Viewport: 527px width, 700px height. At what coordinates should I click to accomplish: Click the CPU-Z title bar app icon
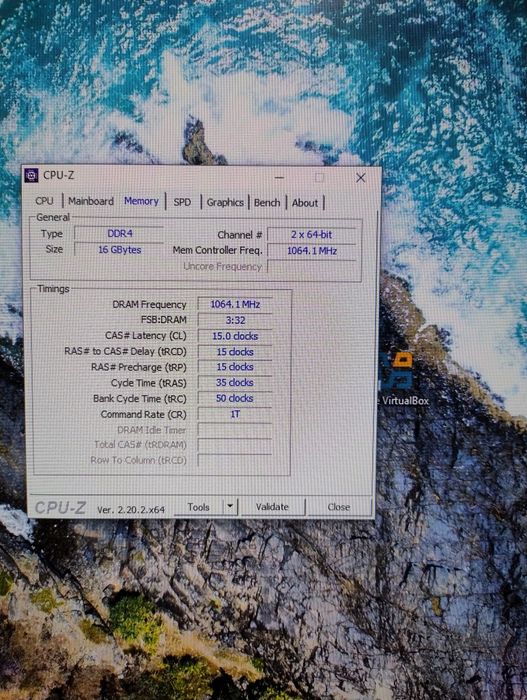(31, 175)
